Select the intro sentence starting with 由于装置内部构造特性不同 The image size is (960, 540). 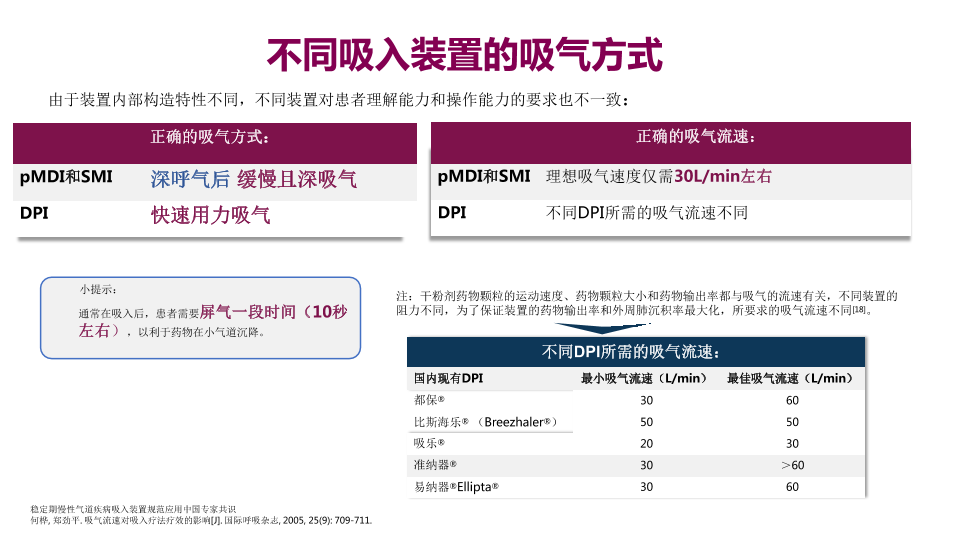tap(338, 100)
